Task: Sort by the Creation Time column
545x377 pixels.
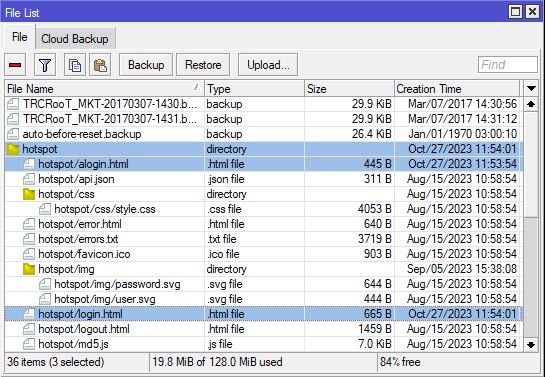Action: coord(457,89)
